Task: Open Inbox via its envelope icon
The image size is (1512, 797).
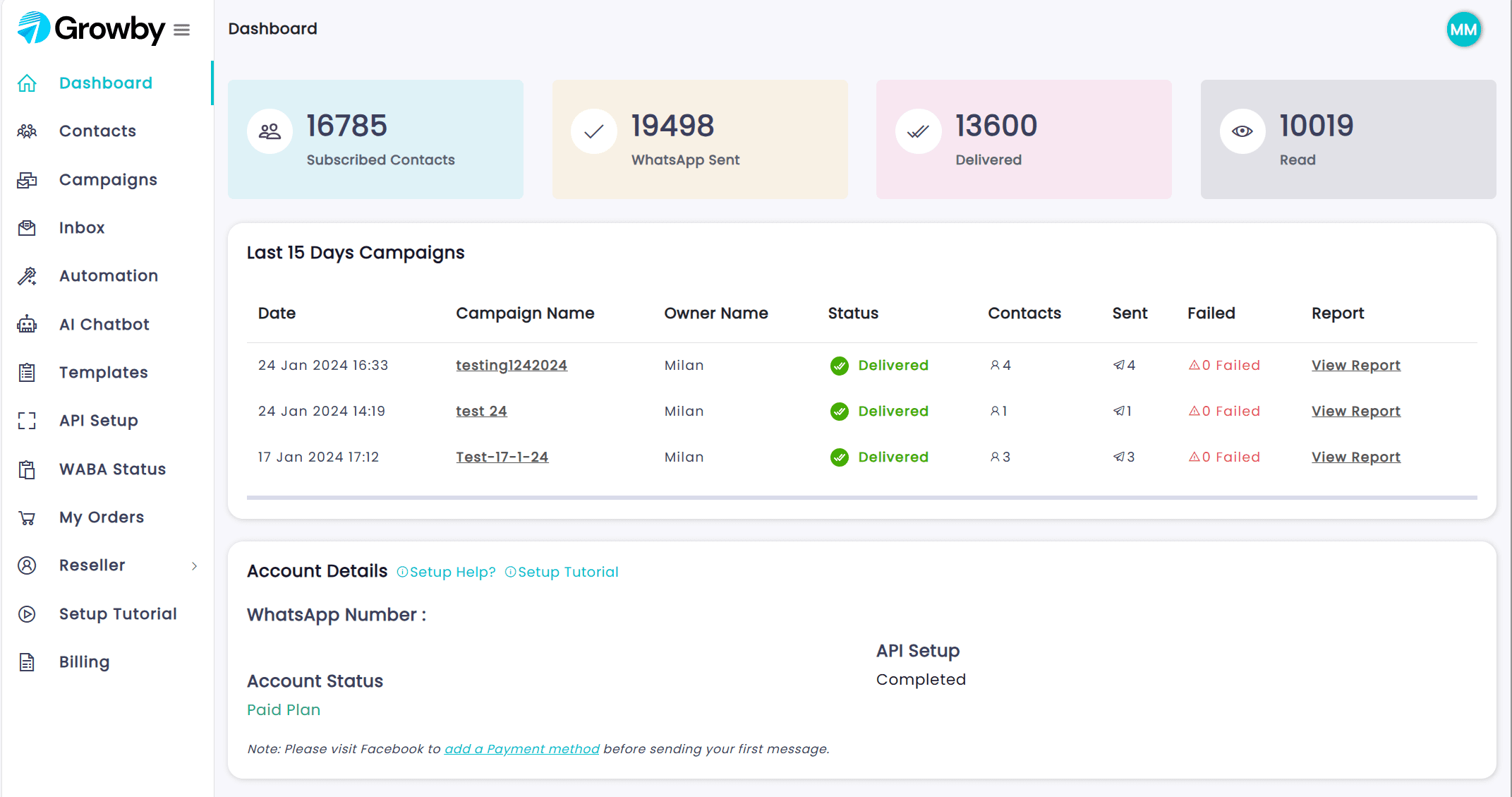Action: tap(27, 228)
